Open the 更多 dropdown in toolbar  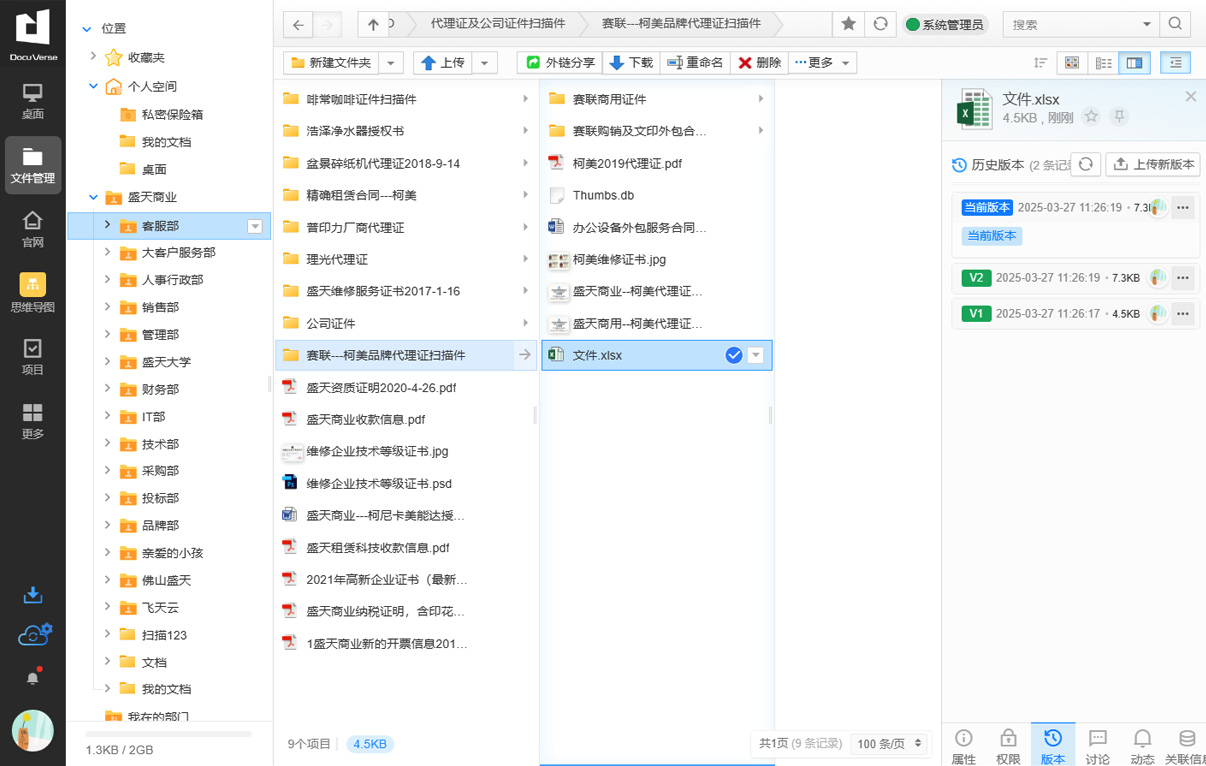pyautogui.click(x=823, y=63)
